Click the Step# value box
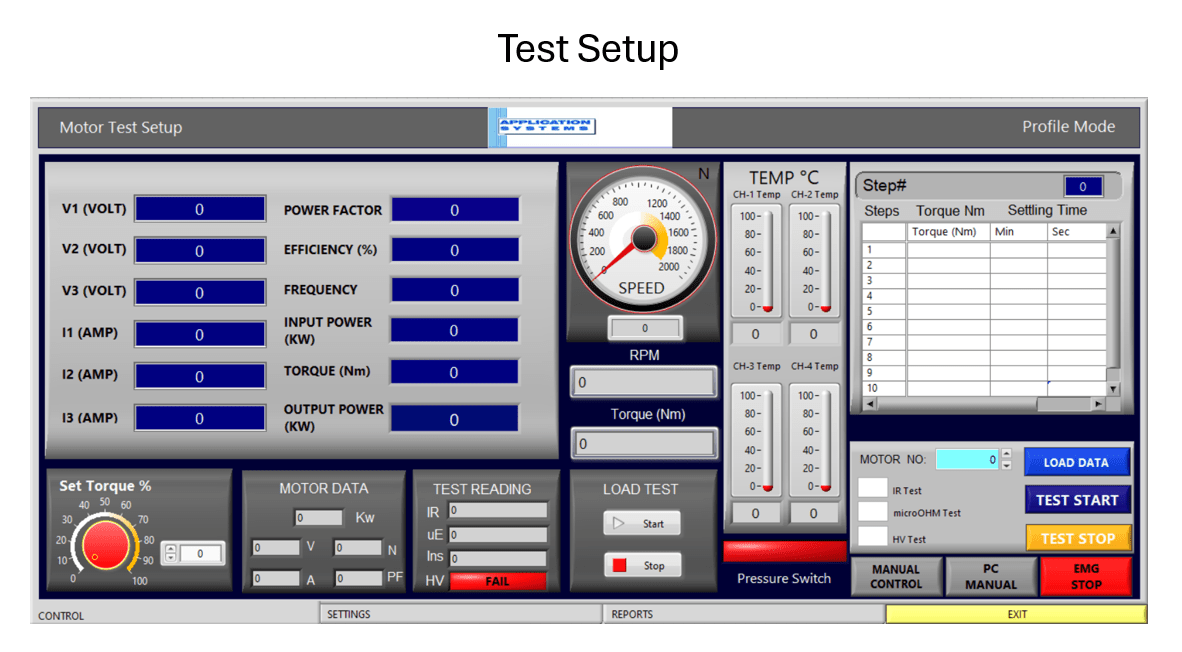This screenshot has height=652, width=1182. click(1083, 186)
